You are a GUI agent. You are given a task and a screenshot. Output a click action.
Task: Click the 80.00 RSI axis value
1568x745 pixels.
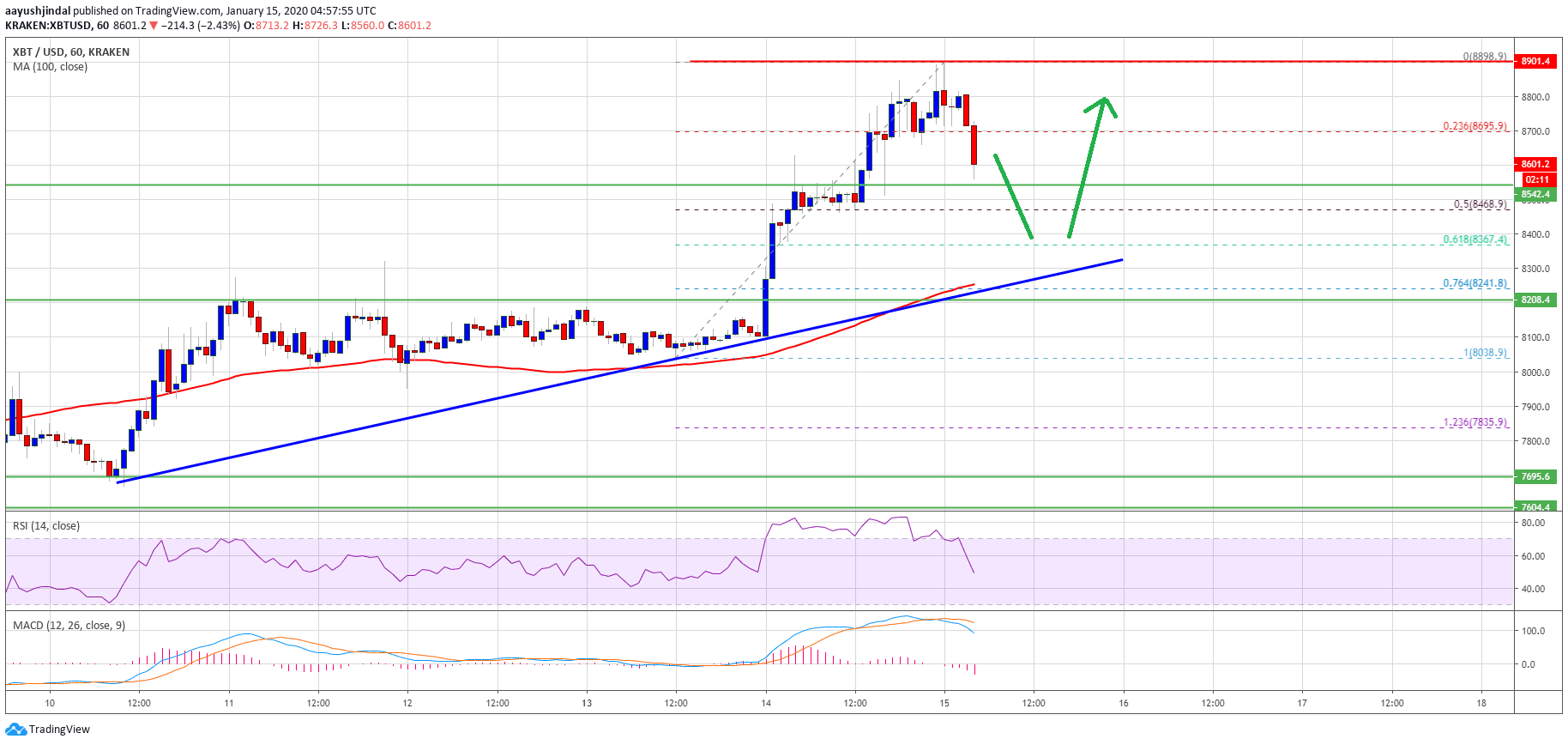point(1533,523)
